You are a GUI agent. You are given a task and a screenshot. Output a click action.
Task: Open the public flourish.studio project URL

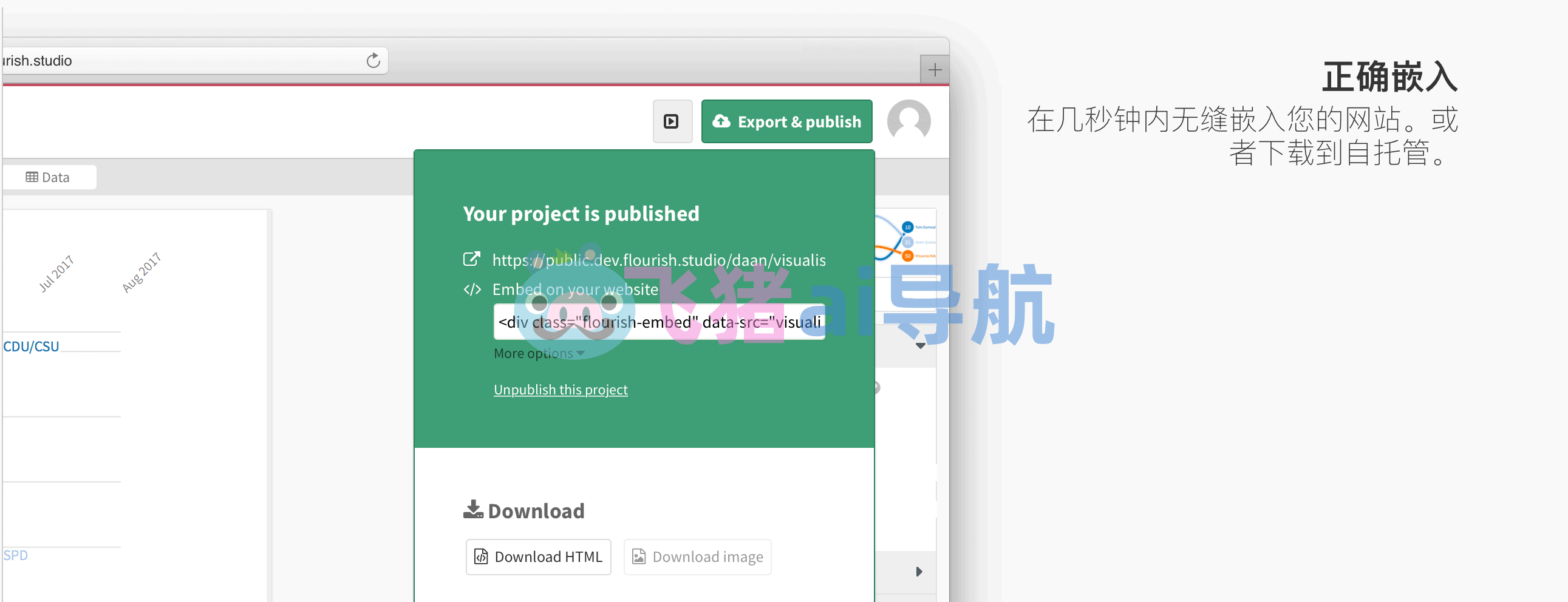(x=659, y=260)
